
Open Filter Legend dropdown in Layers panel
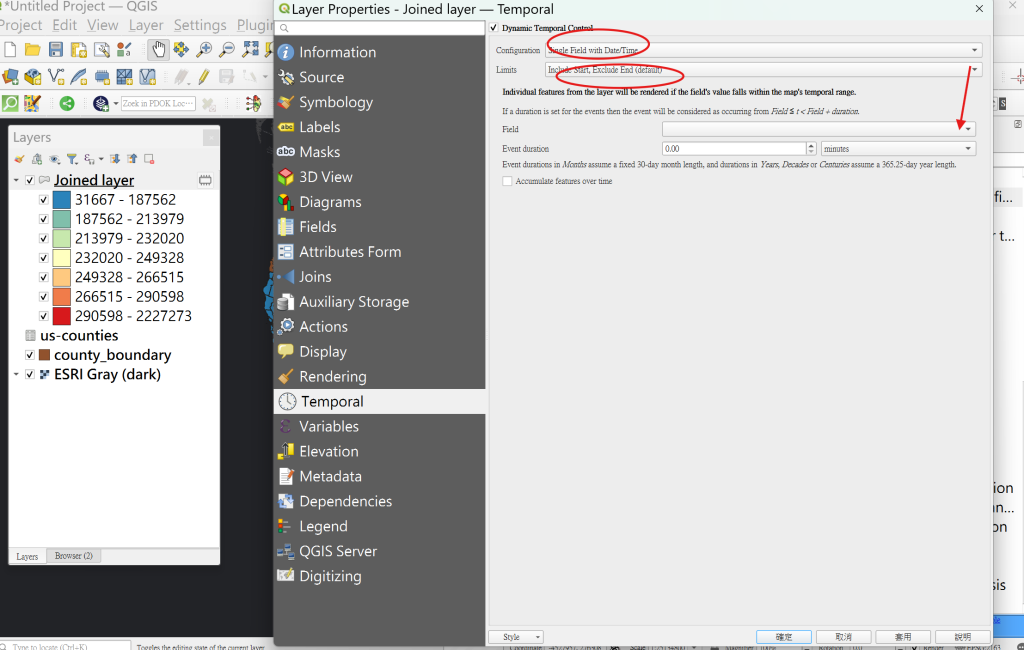[x=72, y=159]
